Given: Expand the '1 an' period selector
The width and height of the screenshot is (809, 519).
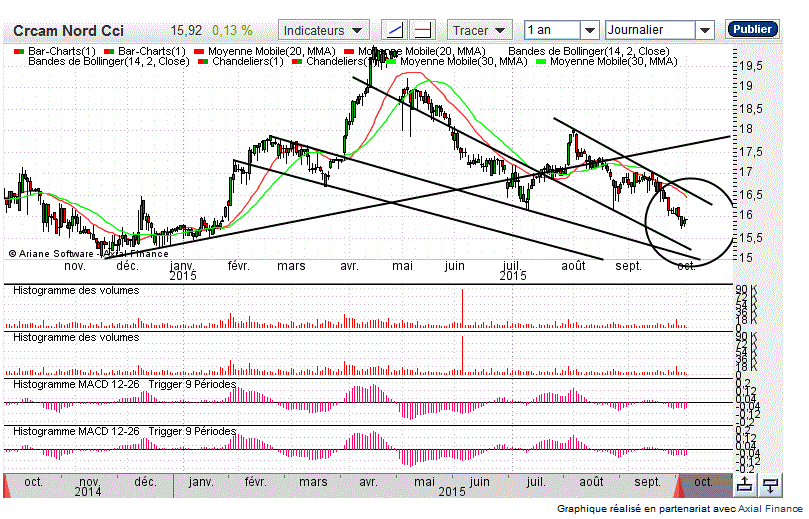Looking at the screenshot, I should pyautogui.click(x=590, y=30).
